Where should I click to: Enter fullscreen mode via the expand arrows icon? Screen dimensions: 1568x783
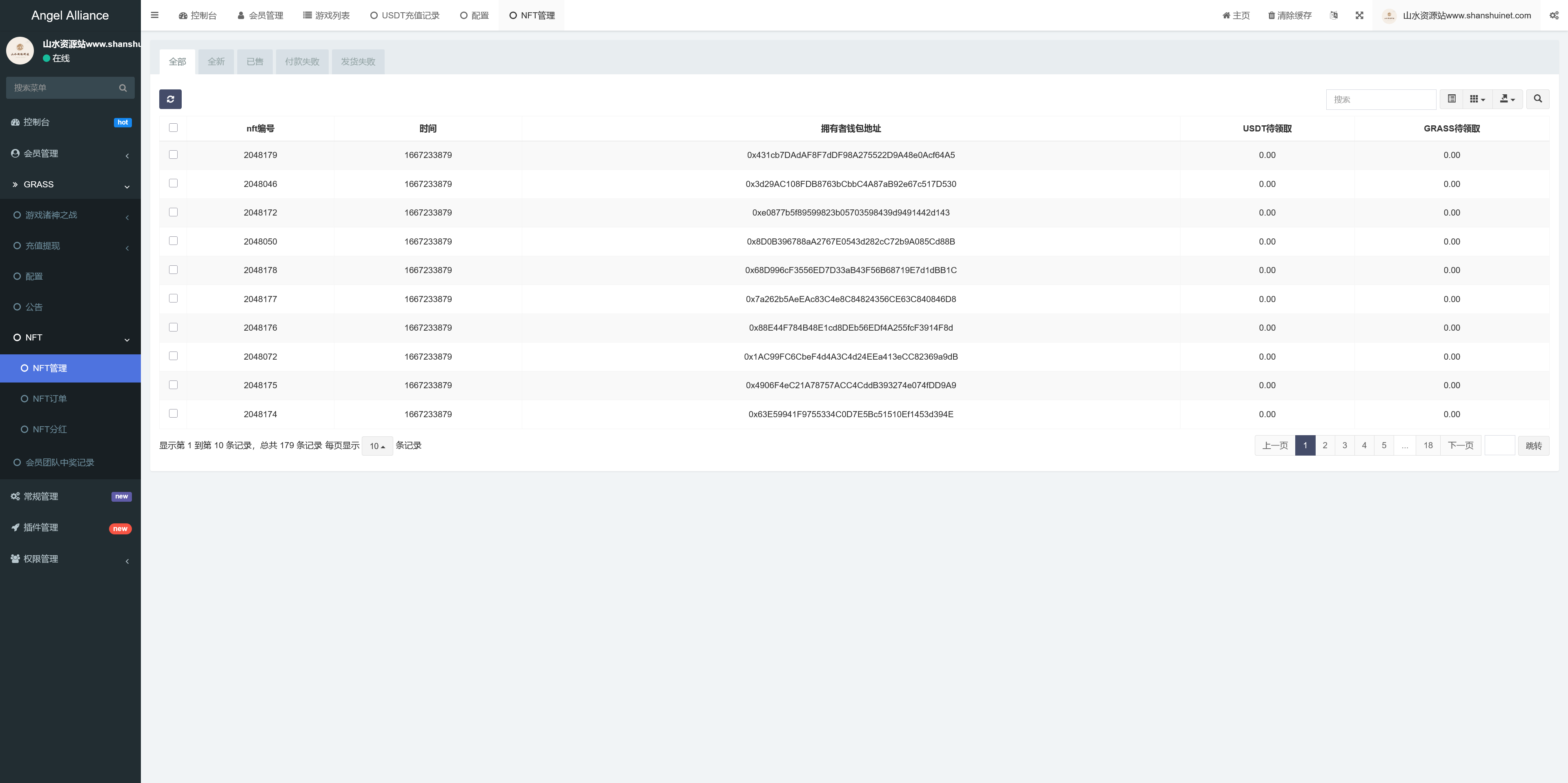click(1360, 15)
